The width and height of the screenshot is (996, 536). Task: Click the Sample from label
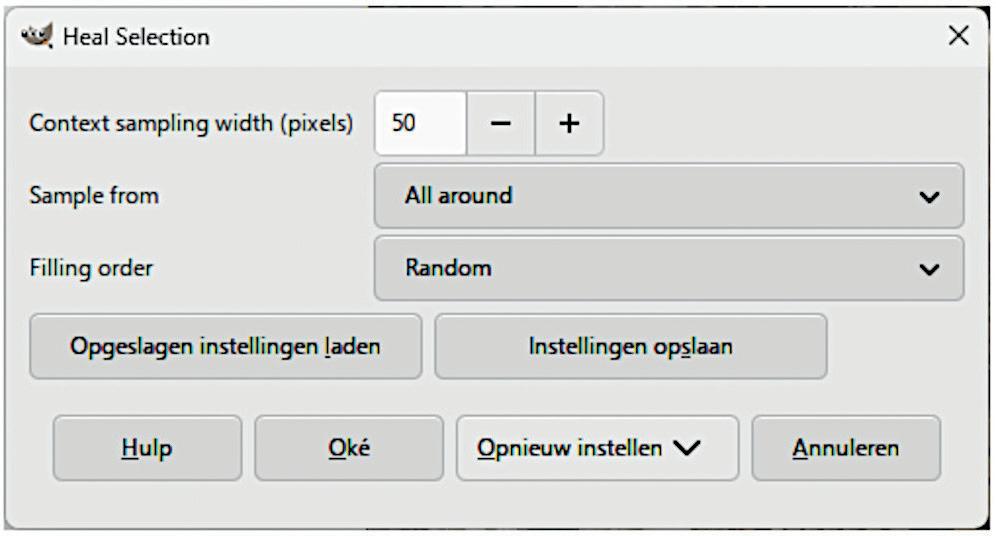point(94,196)
